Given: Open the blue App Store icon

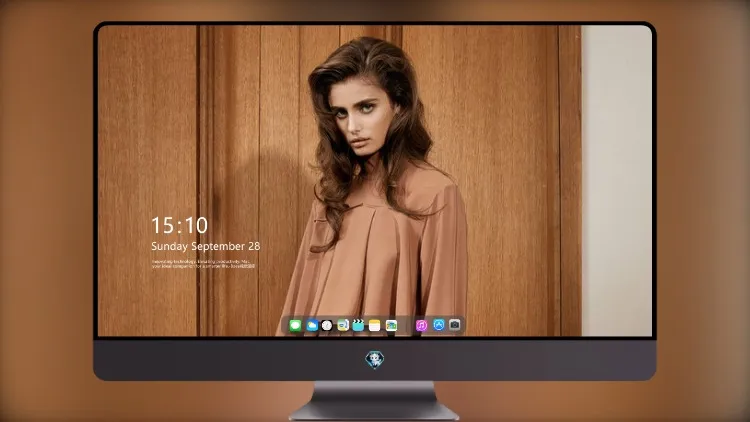Looking at the screenshot, I should 439,325.
